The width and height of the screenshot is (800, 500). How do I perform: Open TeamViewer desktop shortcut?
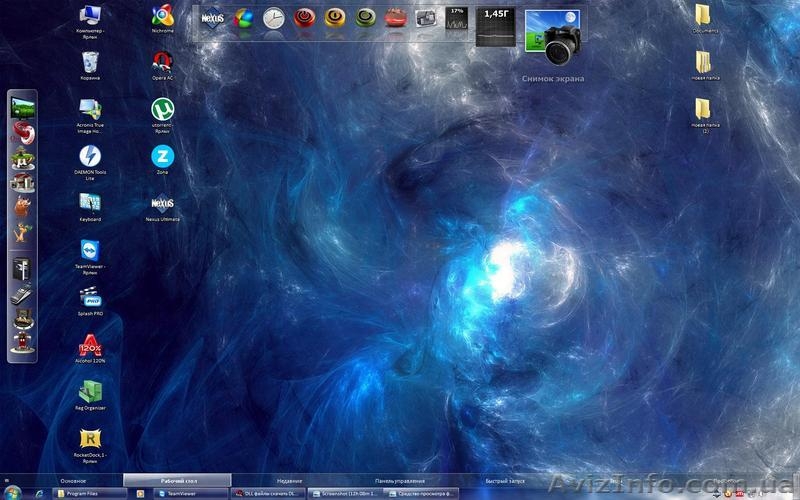coord(90,250)
